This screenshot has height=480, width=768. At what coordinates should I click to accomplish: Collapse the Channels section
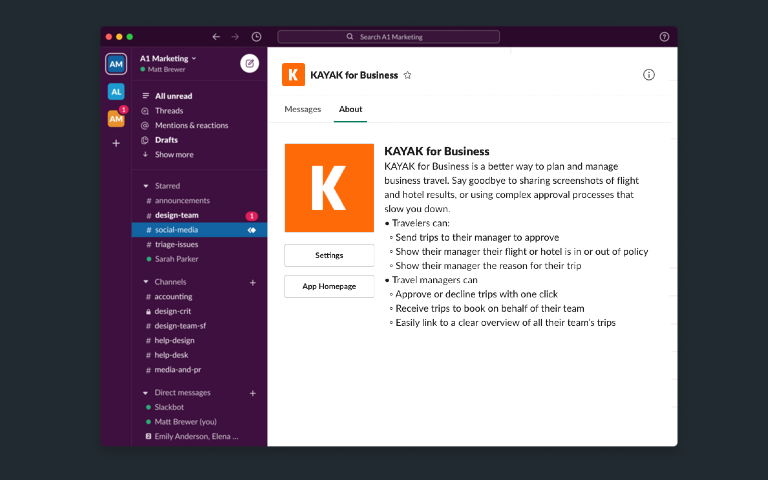coord(145,282)
